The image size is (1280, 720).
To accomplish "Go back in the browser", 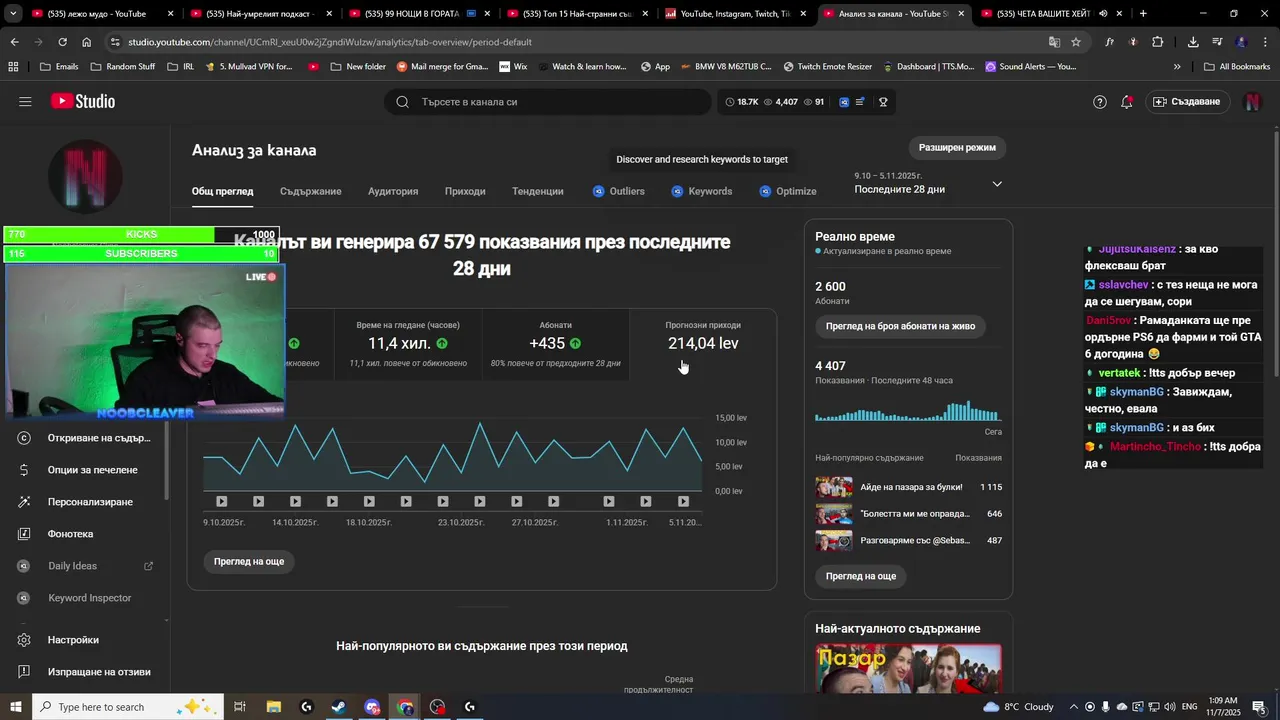I will click(x=14, y=42).
